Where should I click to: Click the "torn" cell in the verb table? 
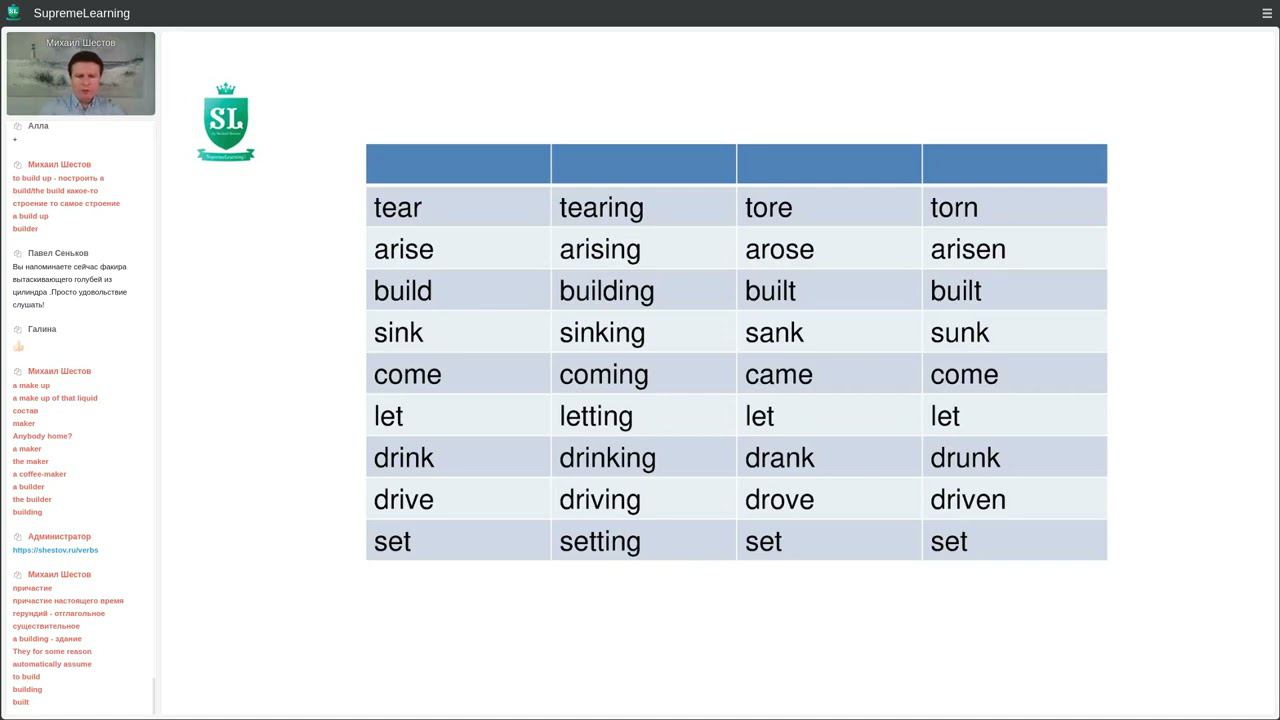coord(1014,208)
